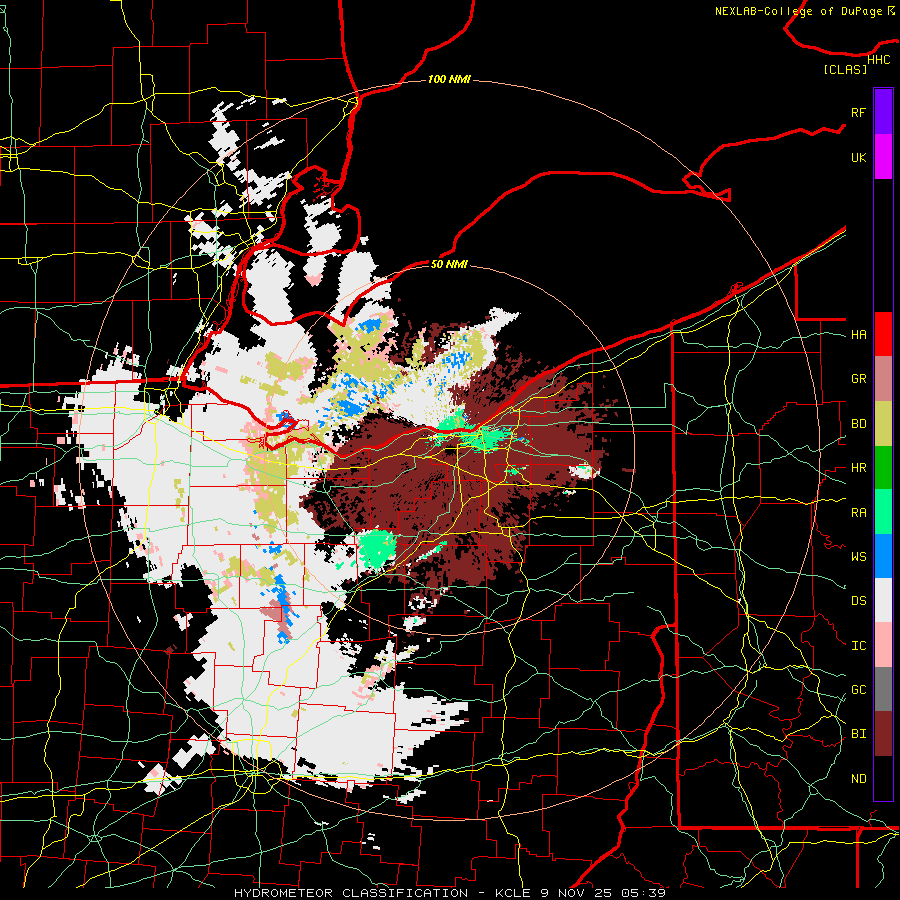This screenshot has width=900, height=900.
Task: Click the GR legend color swatch
Action: click(x=883, y=379)
